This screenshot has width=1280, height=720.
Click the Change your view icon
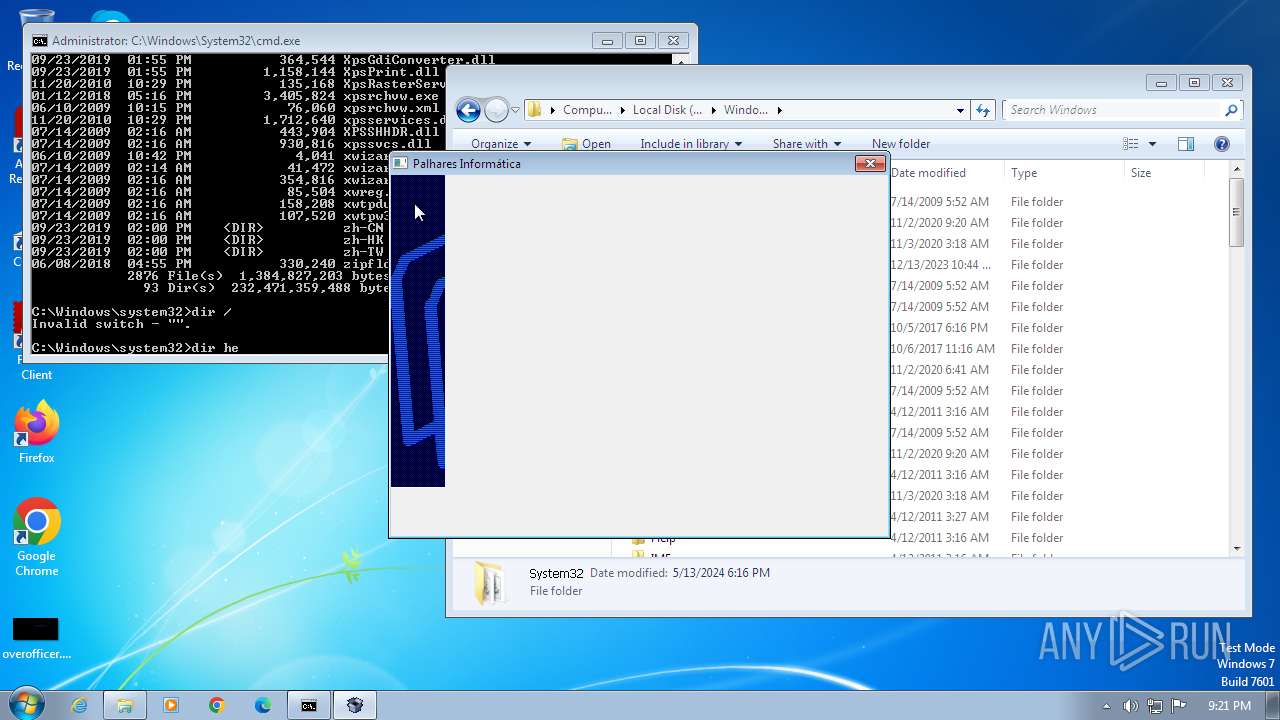point(1131,144)
